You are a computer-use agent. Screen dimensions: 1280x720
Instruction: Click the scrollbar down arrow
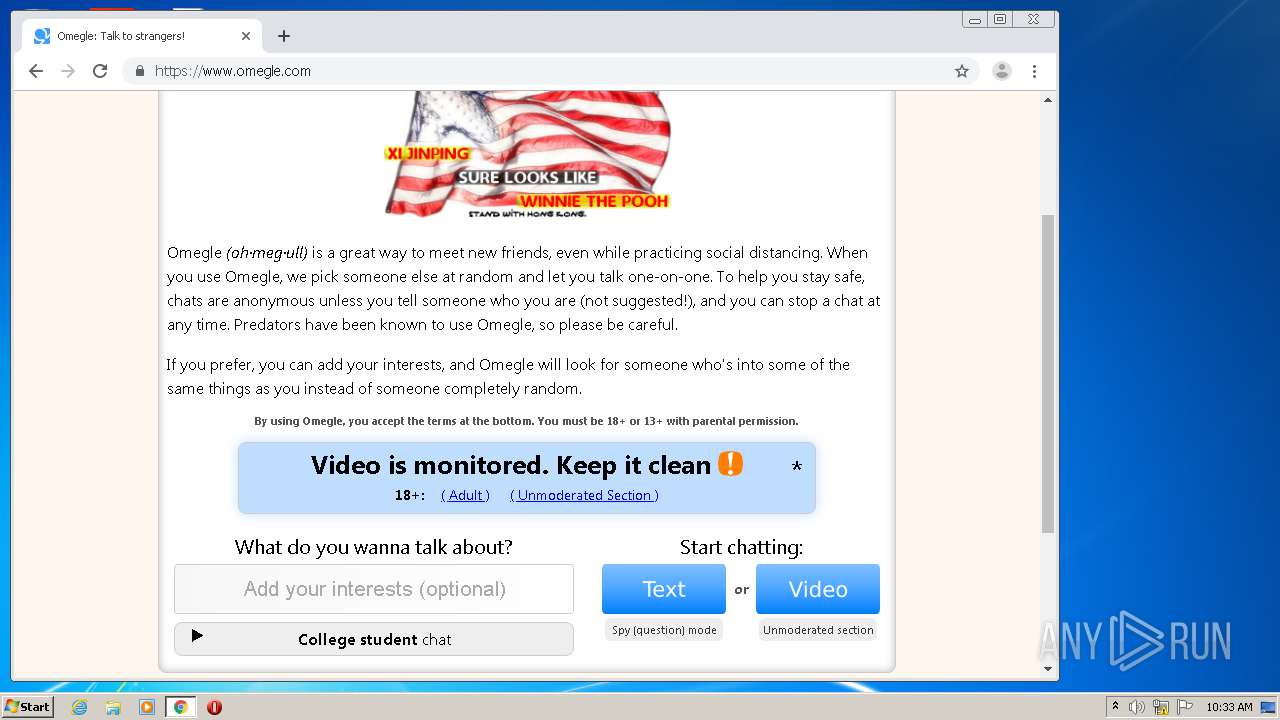coord(1048,669)
